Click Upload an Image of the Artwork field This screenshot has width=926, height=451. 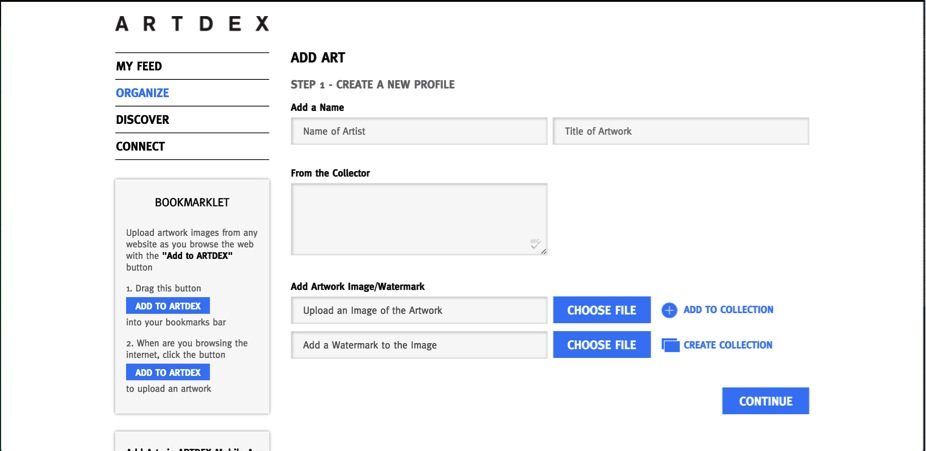[419, 310]
